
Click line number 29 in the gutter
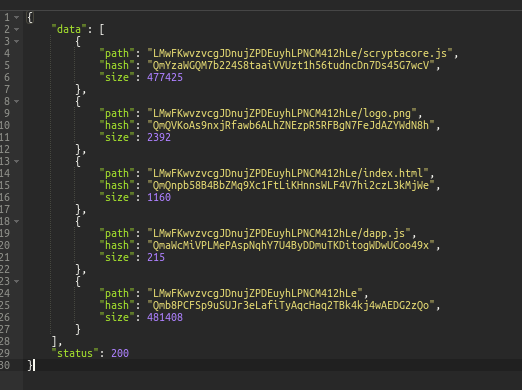(x=5, y=353)
